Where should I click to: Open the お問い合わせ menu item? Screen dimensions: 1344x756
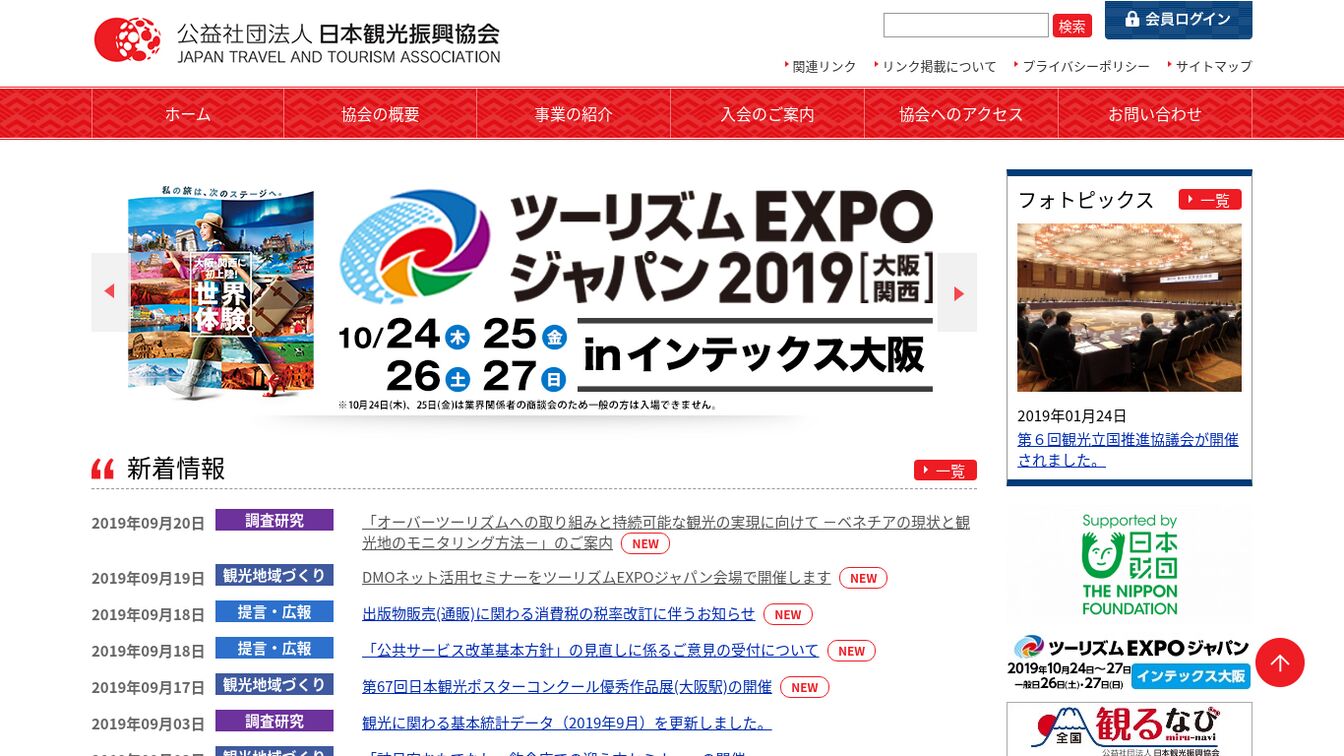(x=1155, y=114)
